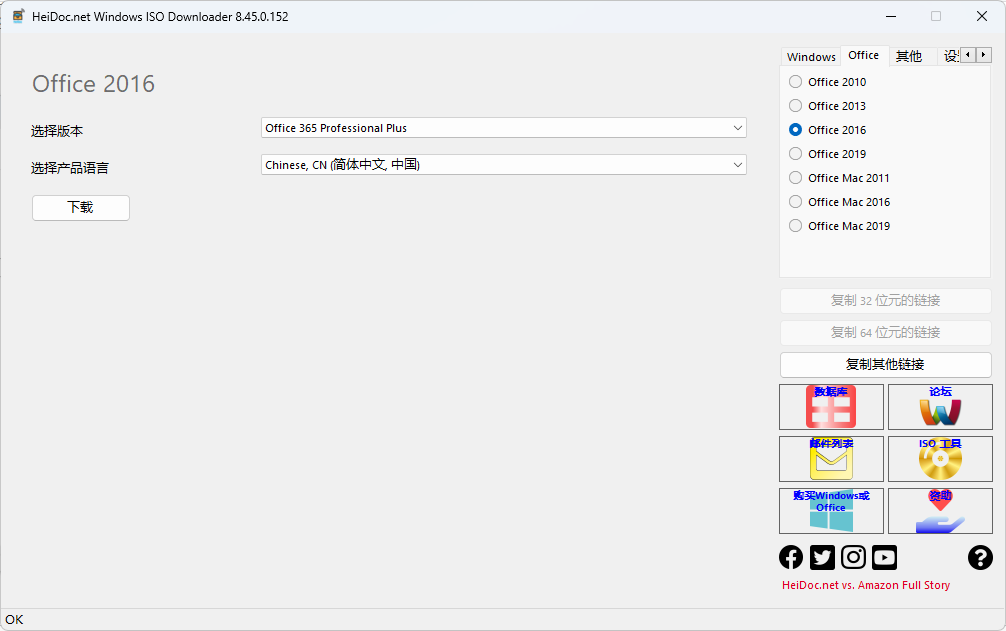Image resolution: width=1006 pixels, height=631 pixels.
Task: Select the Office 2019 radio button
Action: click(x=796, y=154)
